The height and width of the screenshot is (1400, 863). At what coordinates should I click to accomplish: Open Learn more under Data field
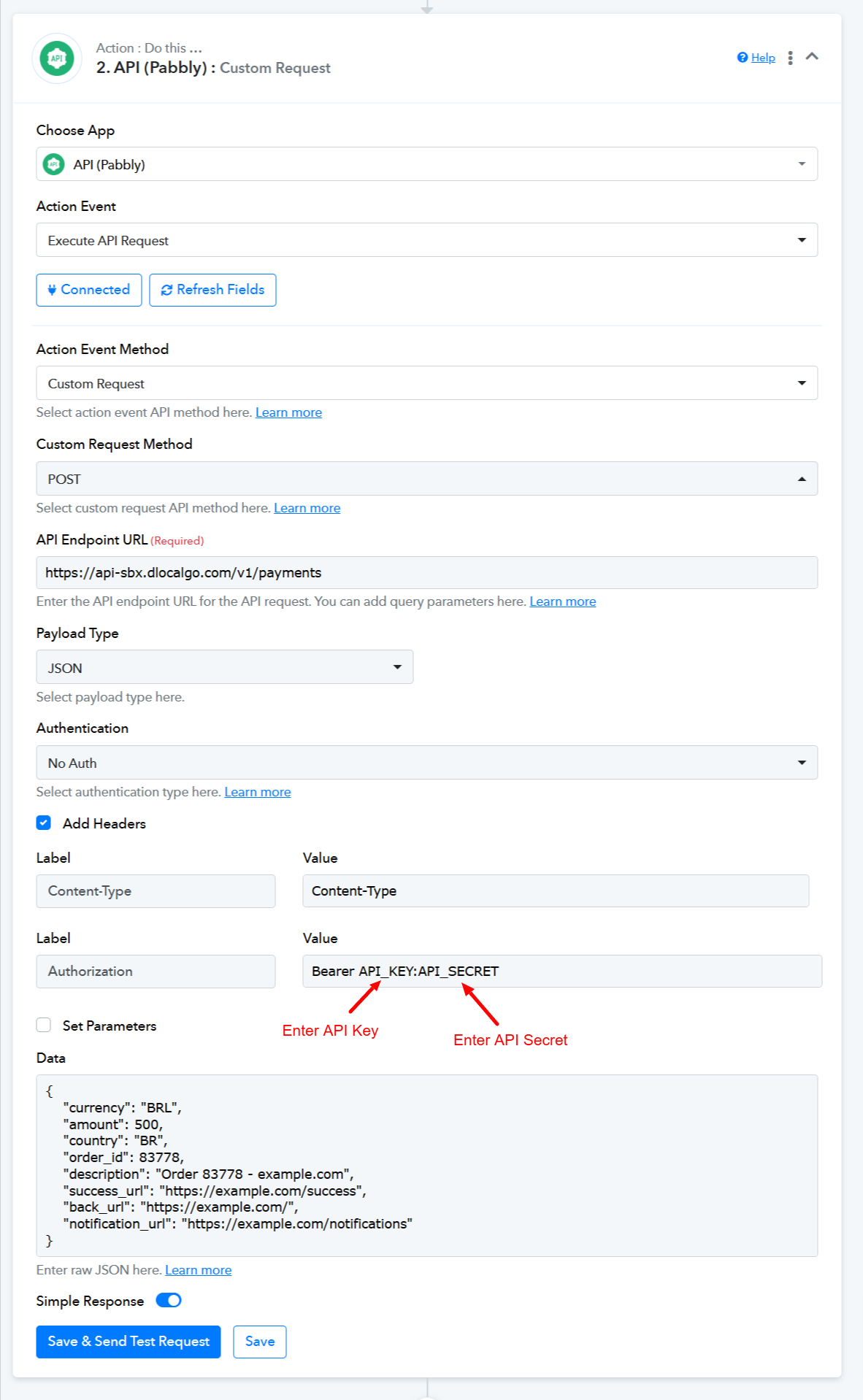coord(199,1270)
